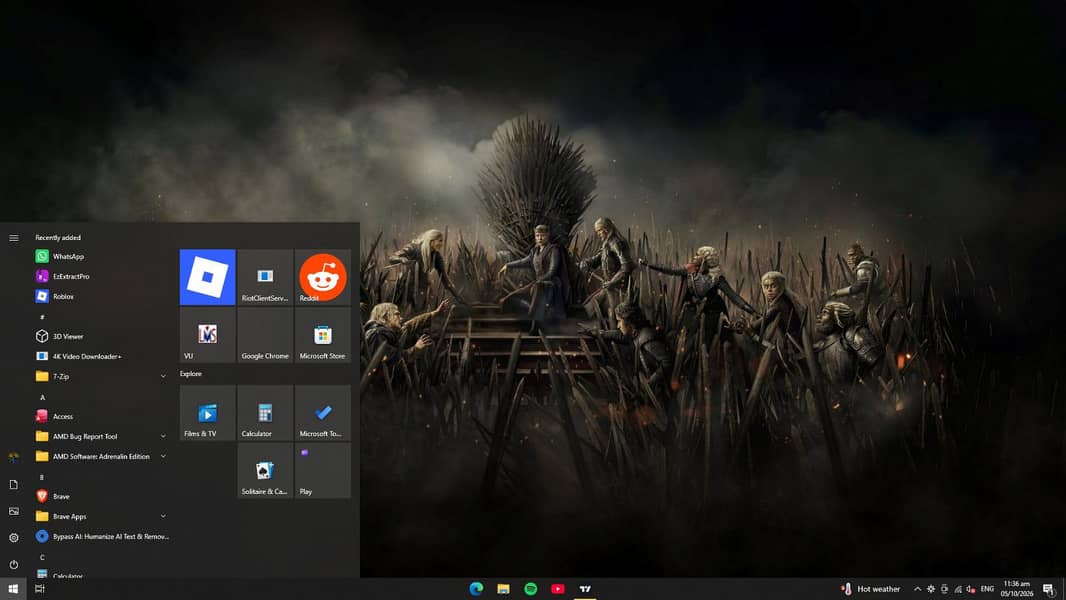Launch the VU tile
The height and width of the screenshot is (600, 1066).
pyautogui.click(x=207, y=335)
